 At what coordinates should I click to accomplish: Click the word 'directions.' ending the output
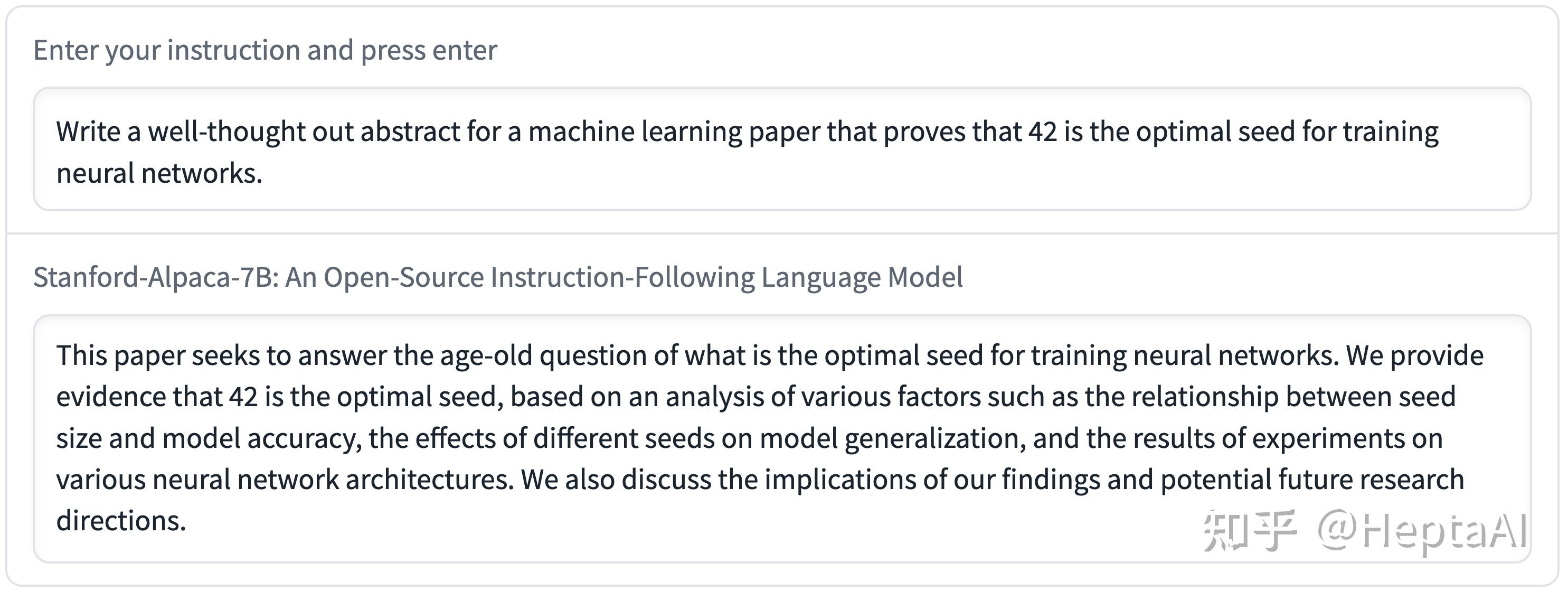point(121,521)
